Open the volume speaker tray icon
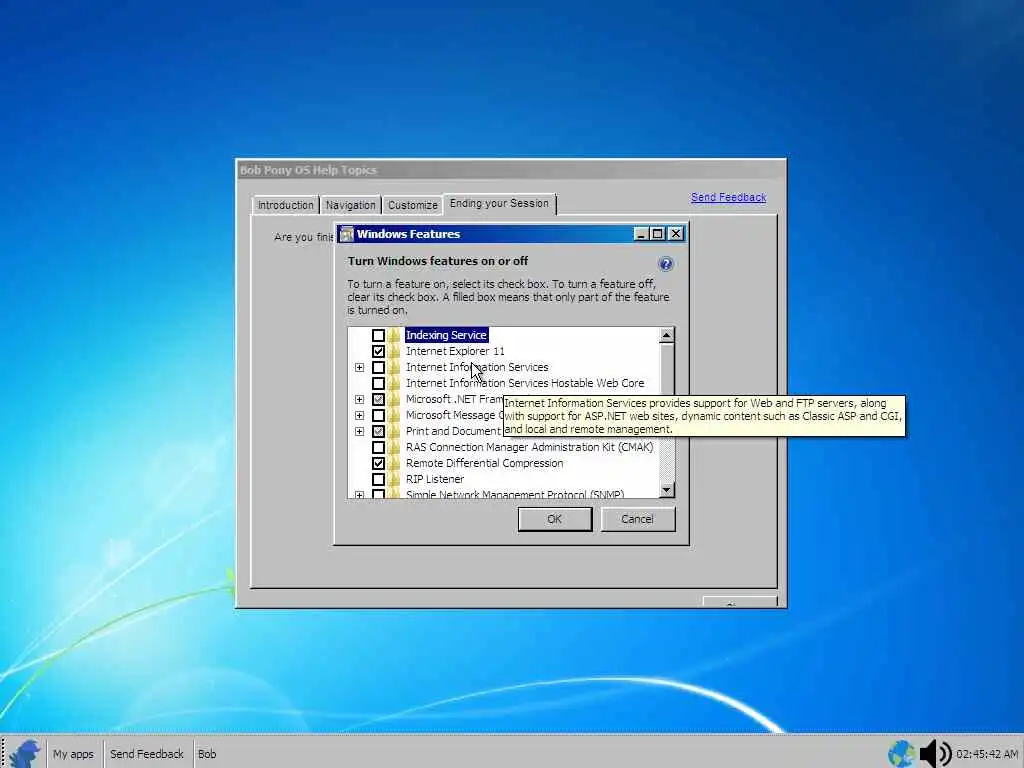 936,754
